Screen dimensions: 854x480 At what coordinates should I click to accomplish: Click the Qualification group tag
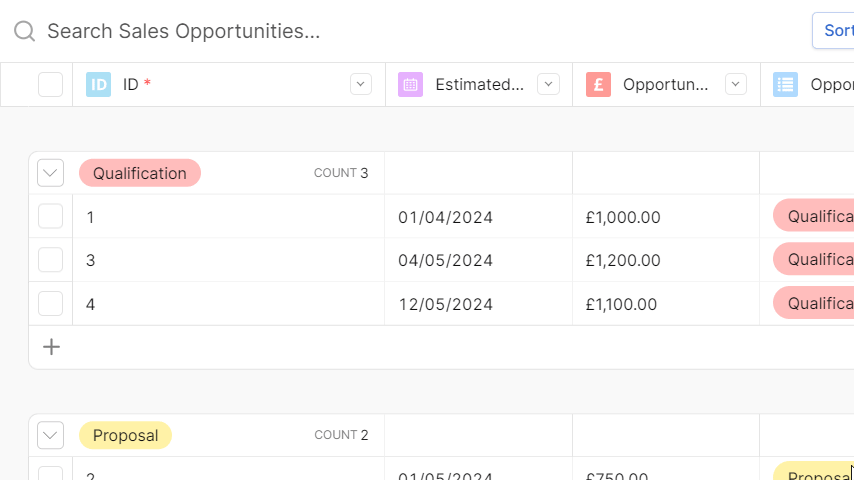click(x=140, y=173)
